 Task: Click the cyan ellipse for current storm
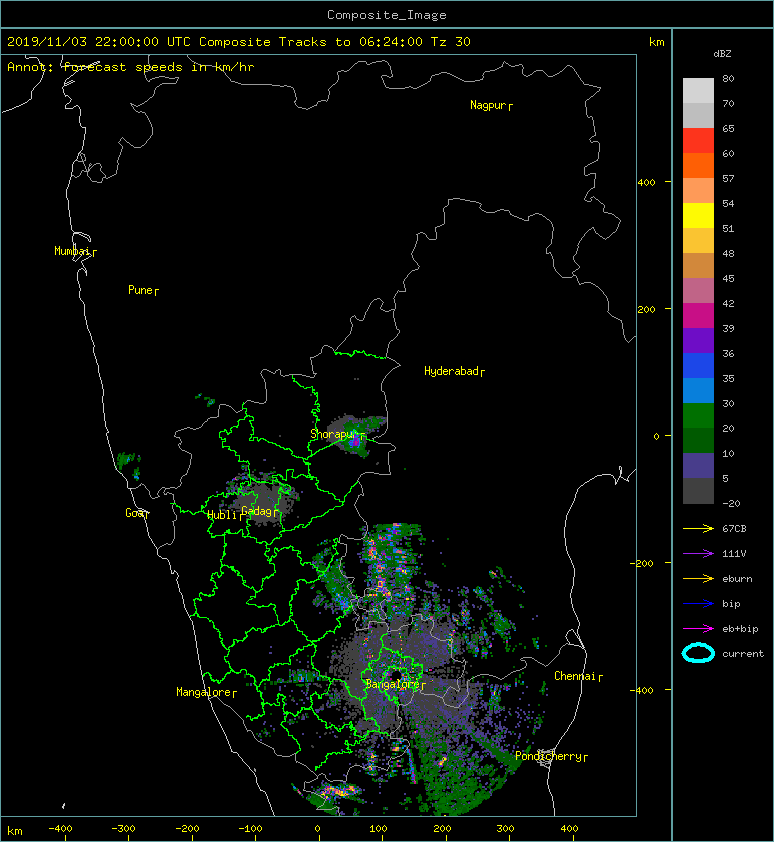(698, 654)
